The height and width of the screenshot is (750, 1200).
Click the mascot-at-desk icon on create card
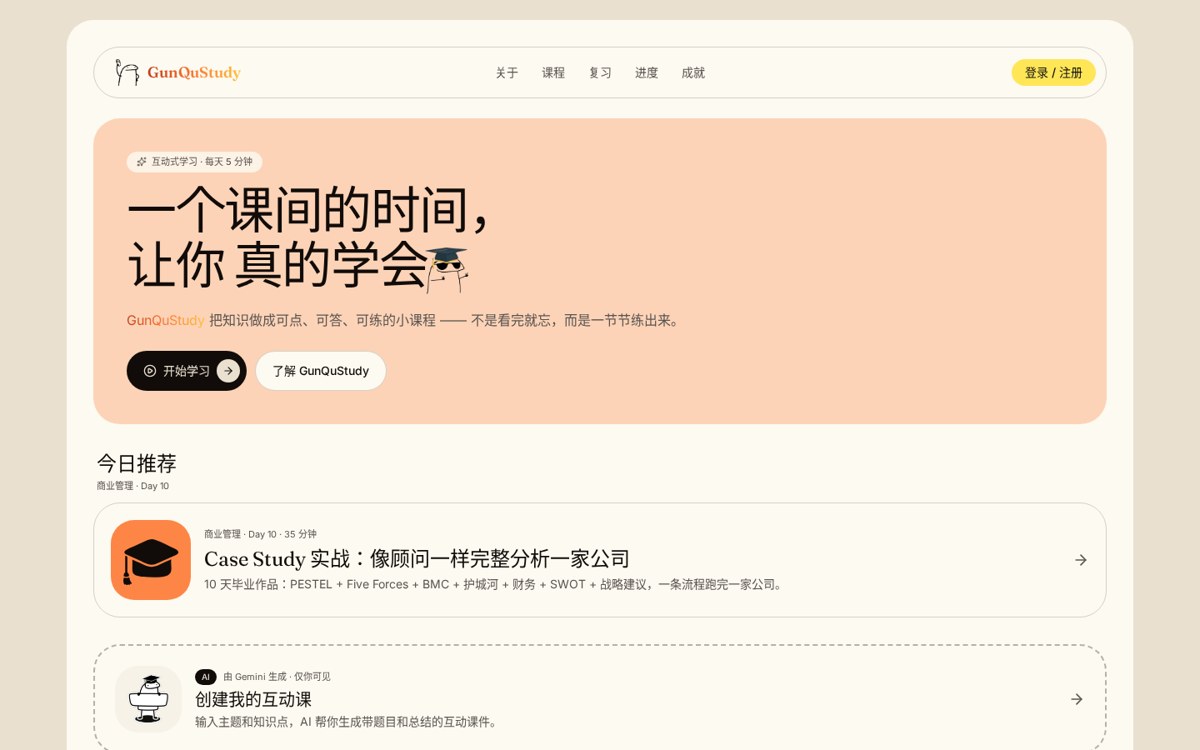(x=148, y=699)
